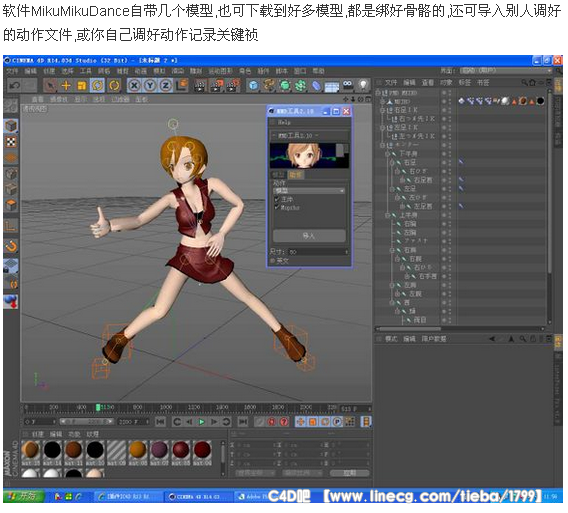This screenshot has height=513, width=568.
Task: Toggle visibility dot for 右足IK row
Action: 444,109
